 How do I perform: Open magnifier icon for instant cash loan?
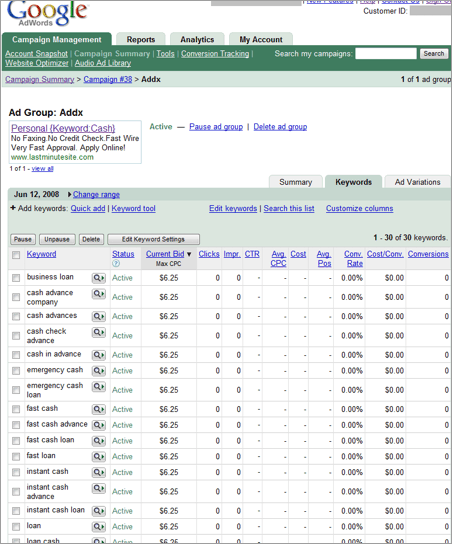point(99,511)
